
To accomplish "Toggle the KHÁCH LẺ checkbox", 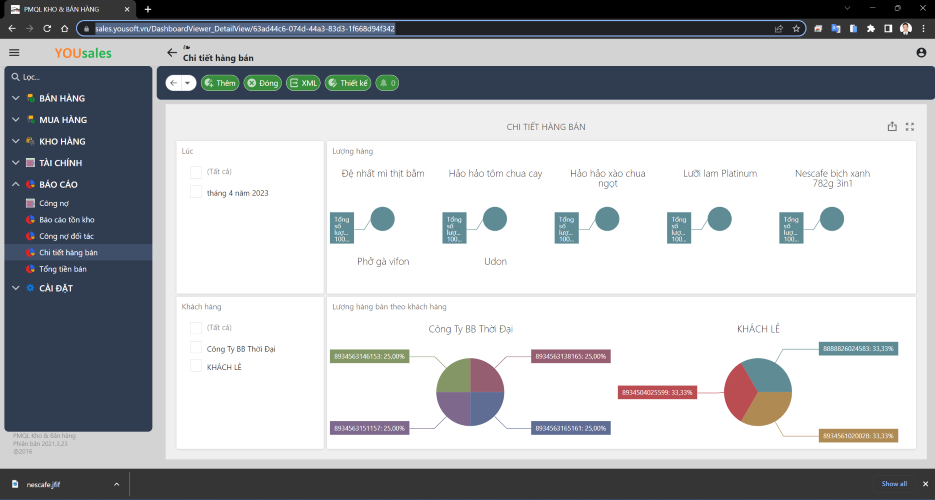I will coord(196,366).
